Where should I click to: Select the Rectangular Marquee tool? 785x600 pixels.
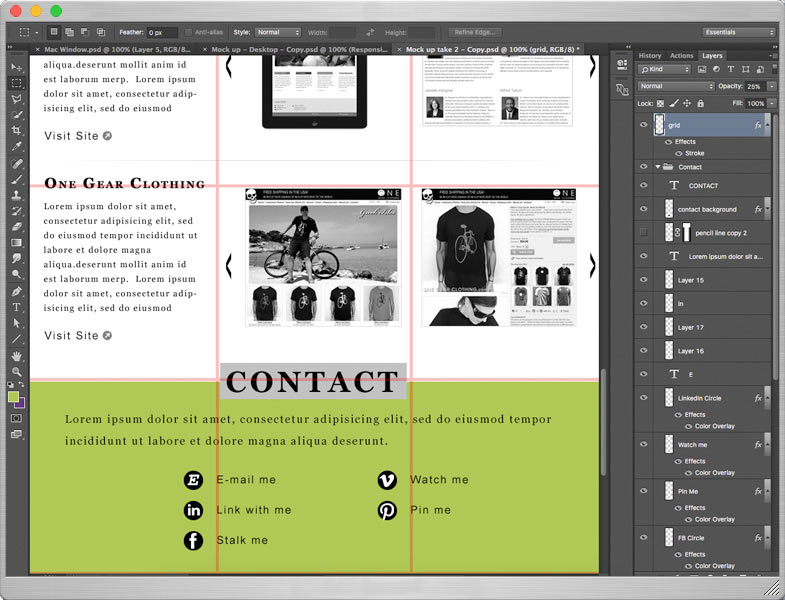16,84
